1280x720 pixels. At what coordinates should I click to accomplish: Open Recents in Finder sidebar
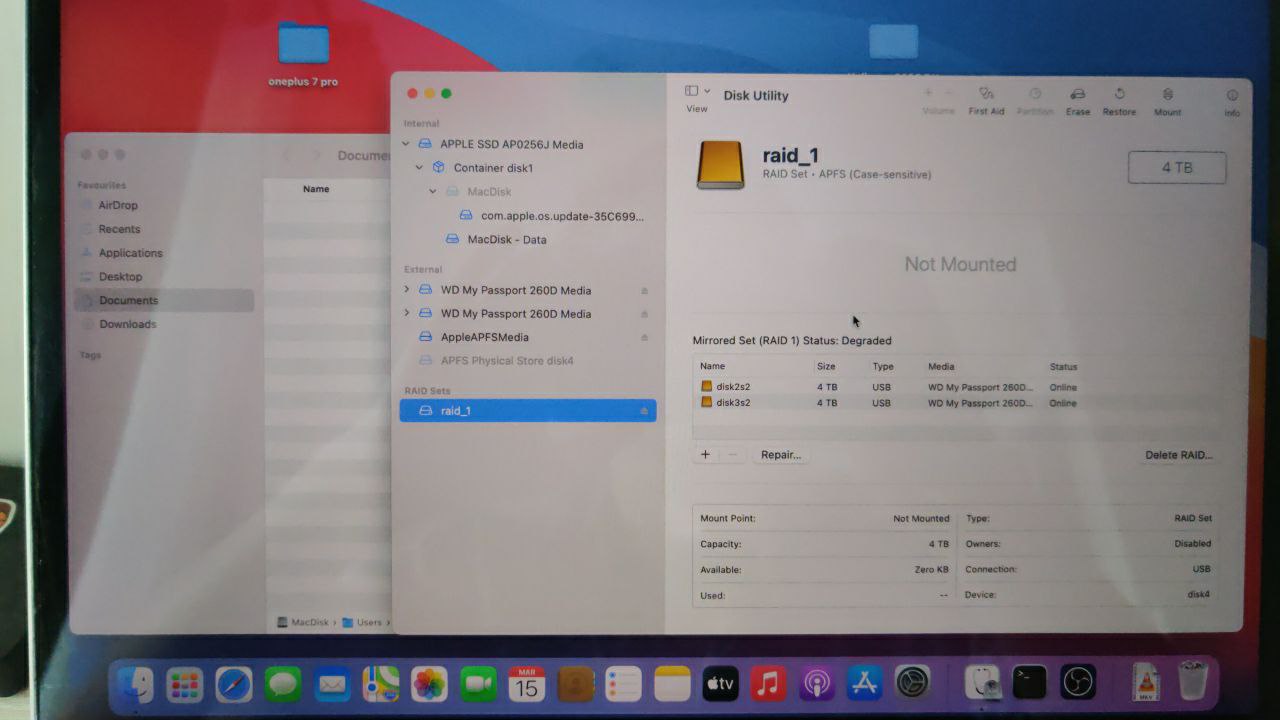[x=119, y=229]
